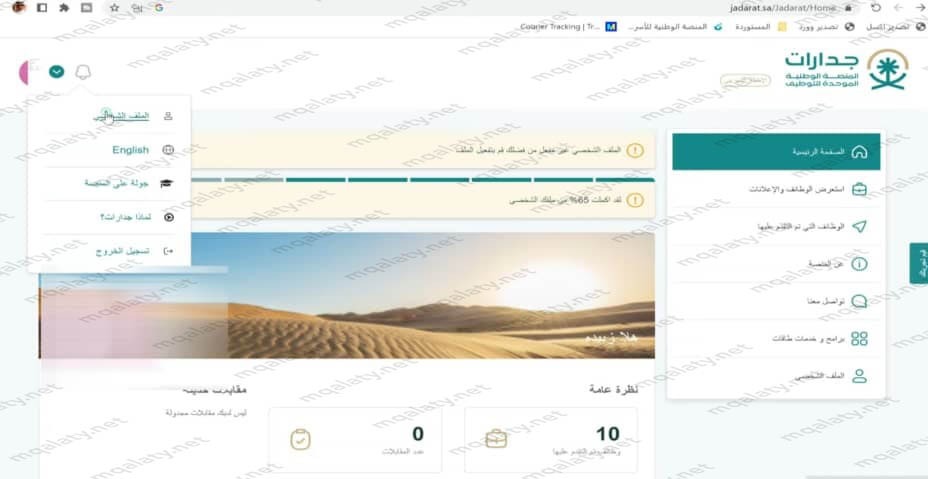Click the four-squares grid sidebar icon
The height and width of the screenshot is (479, 928).
(x=859, y=339)
